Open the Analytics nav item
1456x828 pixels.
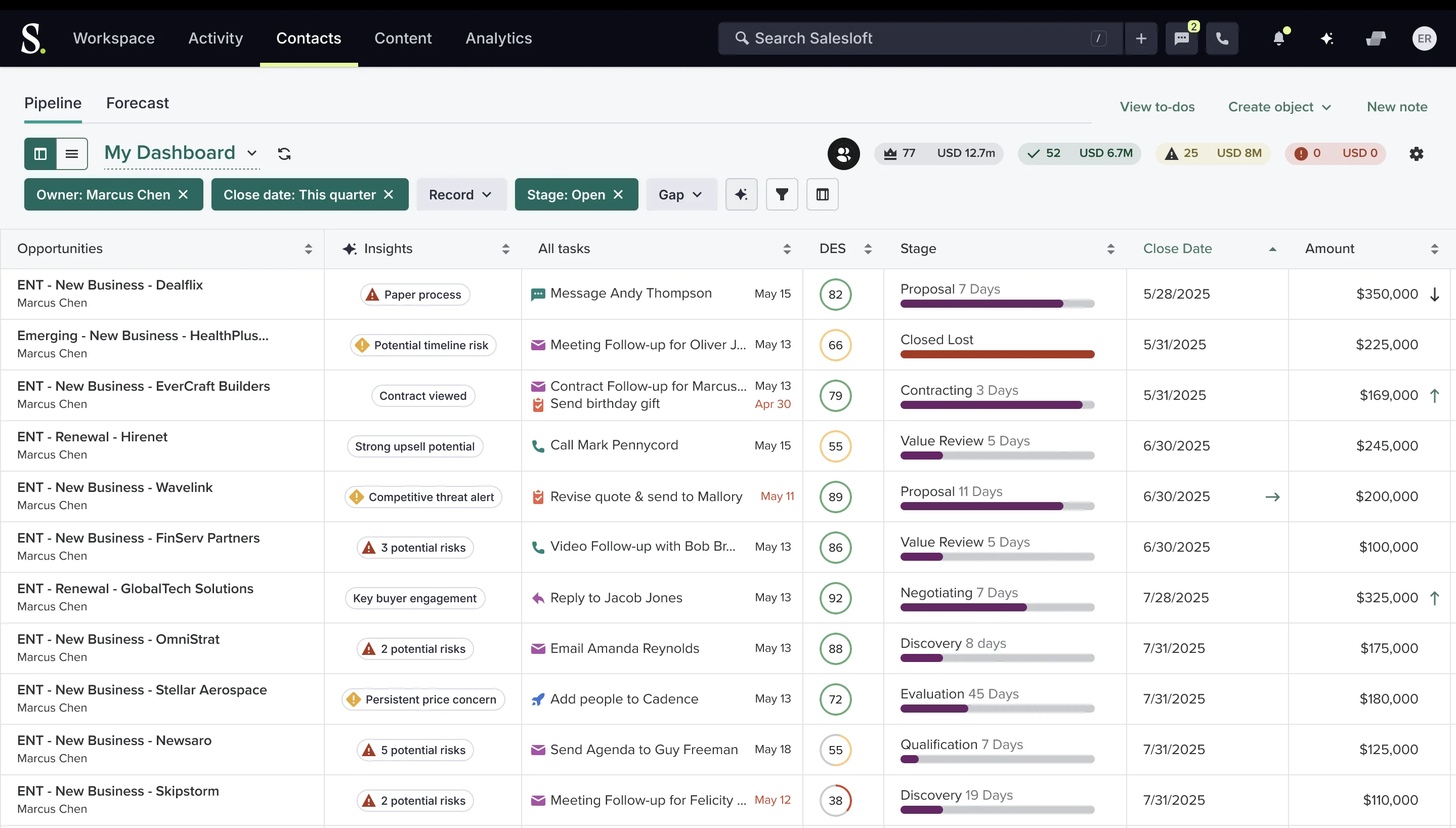coord(498,38)
